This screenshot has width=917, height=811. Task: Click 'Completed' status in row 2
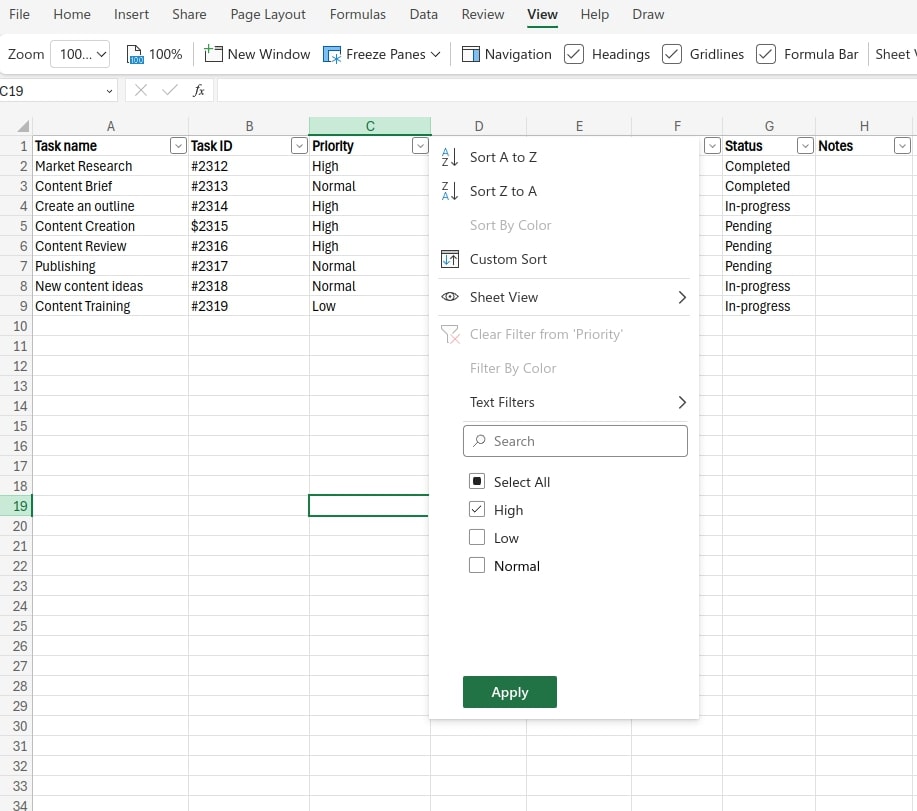coord(768,166)
